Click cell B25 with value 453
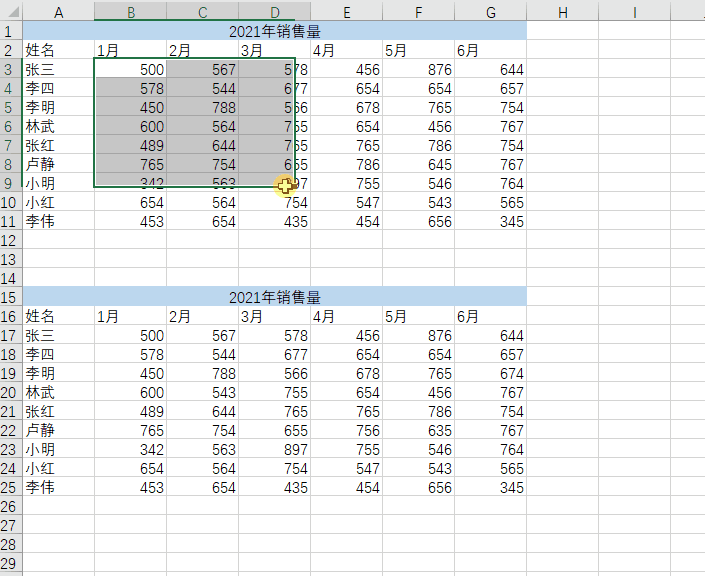This screenshot has width=705, height=576. point(130,487)
